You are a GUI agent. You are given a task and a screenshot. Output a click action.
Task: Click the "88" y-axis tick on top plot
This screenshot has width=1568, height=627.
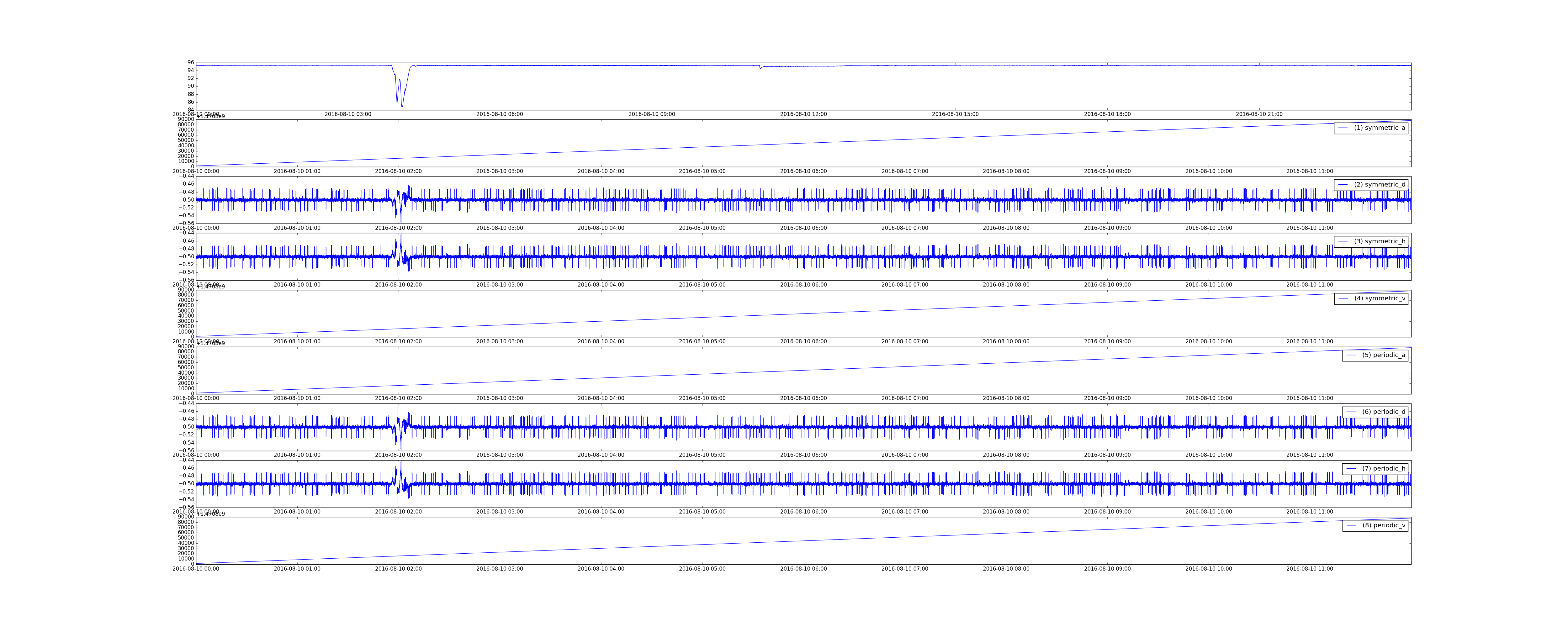(x=191, y=94)
